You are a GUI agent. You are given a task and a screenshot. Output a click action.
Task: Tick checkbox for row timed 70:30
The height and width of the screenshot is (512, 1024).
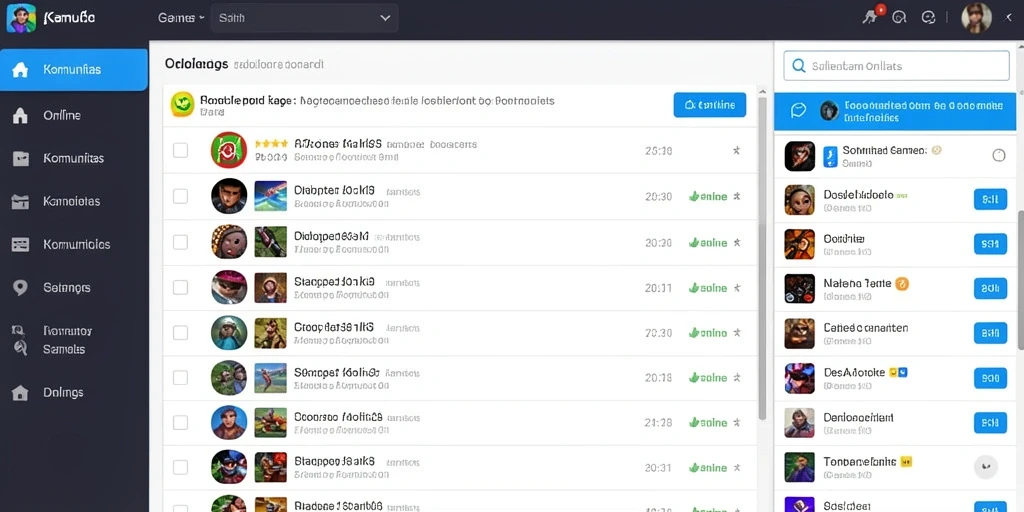click(180, 332)
